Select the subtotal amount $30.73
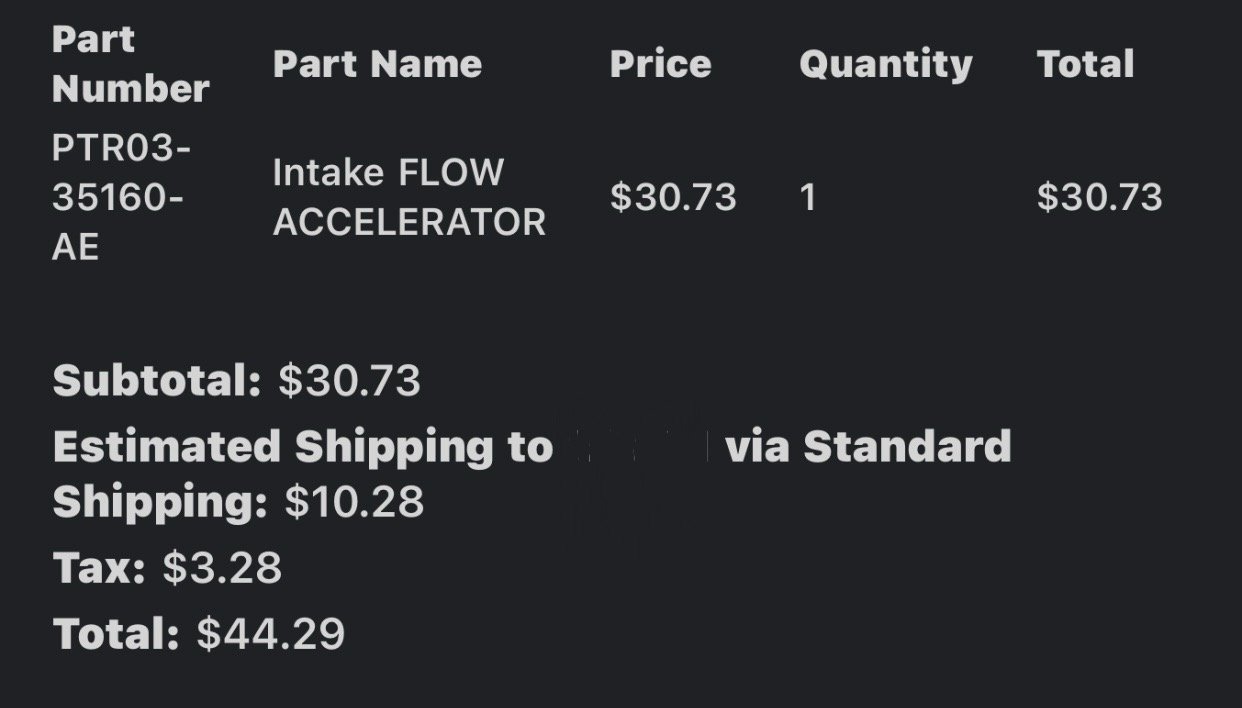The image size is (1242, 708). 350,381
